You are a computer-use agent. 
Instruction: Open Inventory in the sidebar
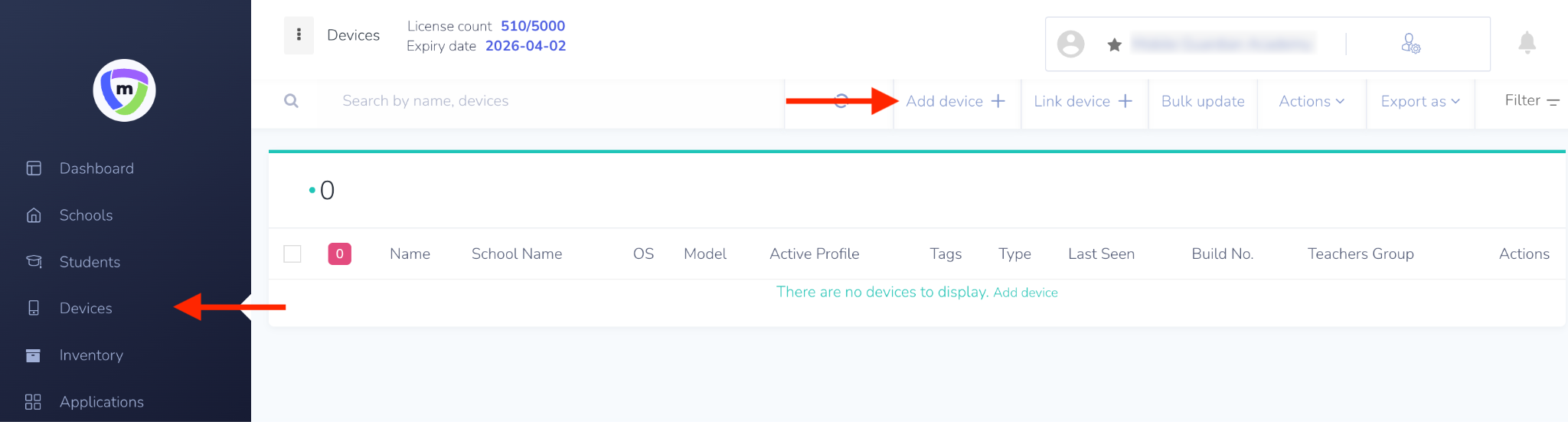(91, 355)
